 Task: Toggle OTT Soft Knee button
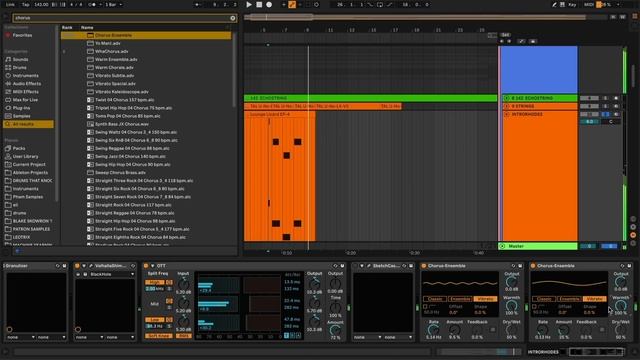(159, 336)
